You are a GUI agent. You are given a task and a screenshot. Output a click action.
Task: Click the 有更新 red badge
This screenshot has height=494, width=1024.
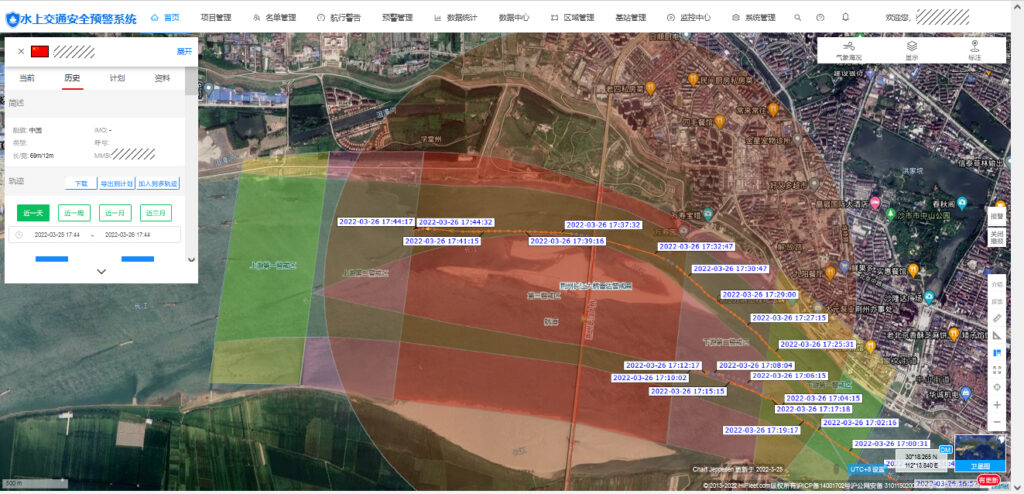coord(988,480)
